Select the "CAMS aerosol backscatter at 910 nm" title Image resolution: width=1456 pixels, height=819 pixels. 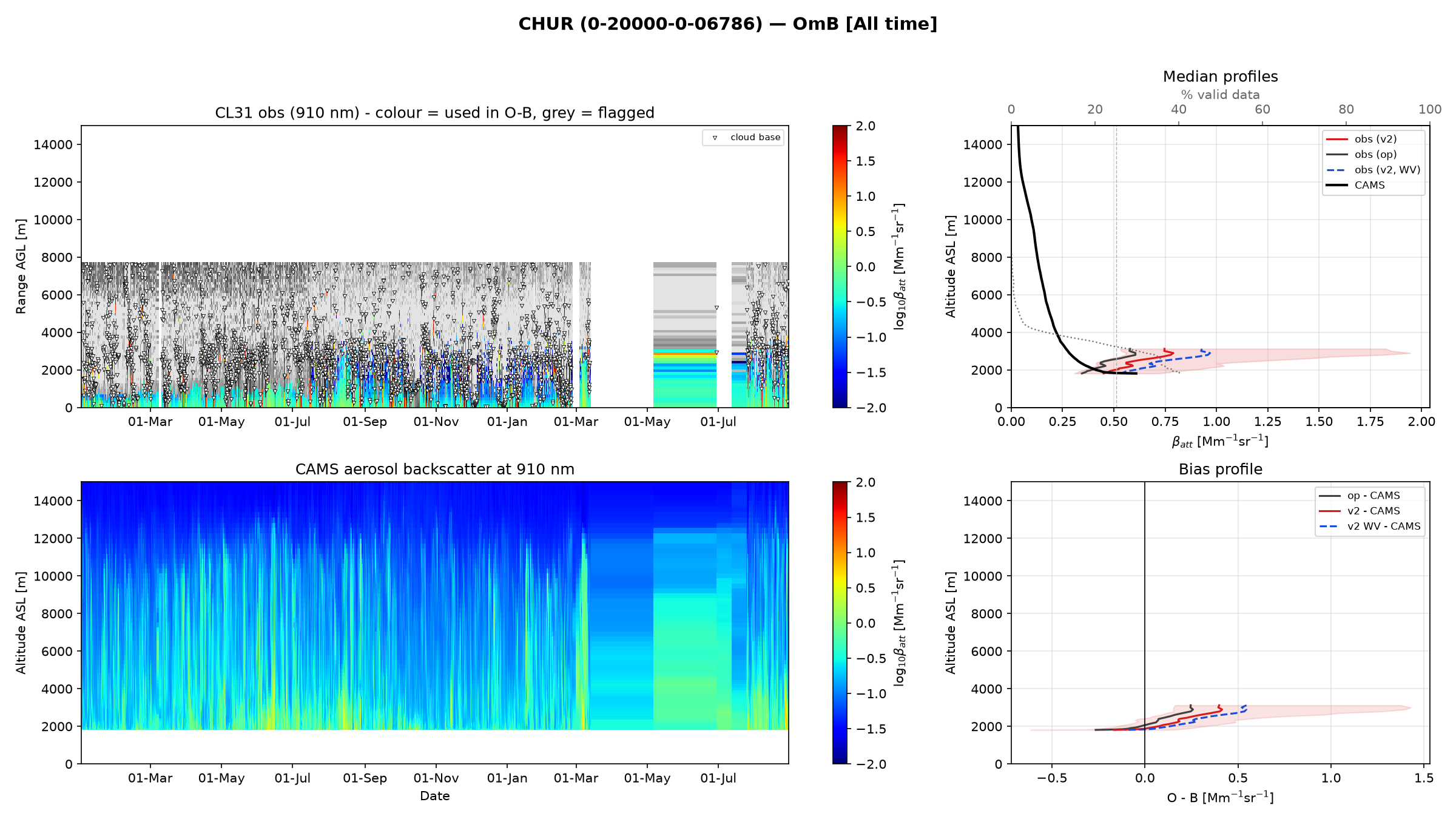coord(434,469)
